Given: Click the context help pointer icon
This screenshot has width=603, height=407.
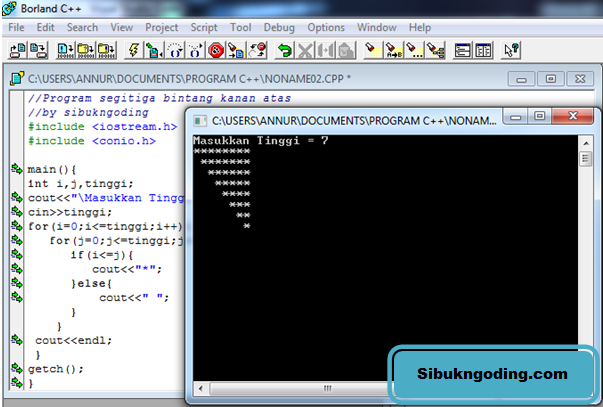Looking at the screenshot, I should tap(511, 50).
